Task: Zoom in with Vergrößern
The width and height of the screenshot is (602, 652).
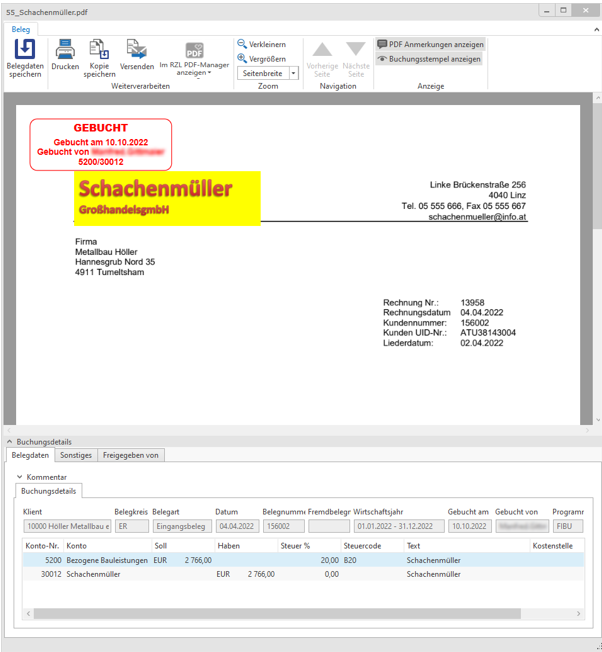Action: click(261, 59)
